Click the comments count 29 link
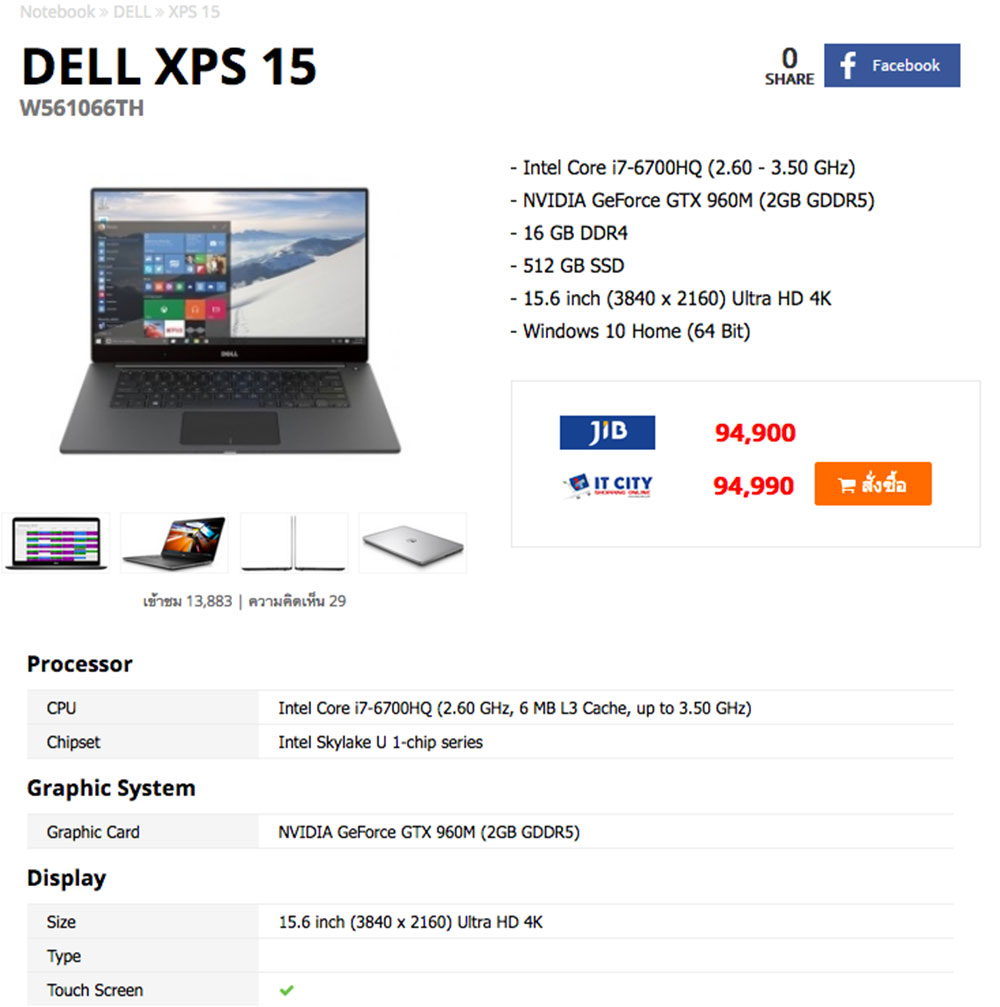 coord(297,601)
